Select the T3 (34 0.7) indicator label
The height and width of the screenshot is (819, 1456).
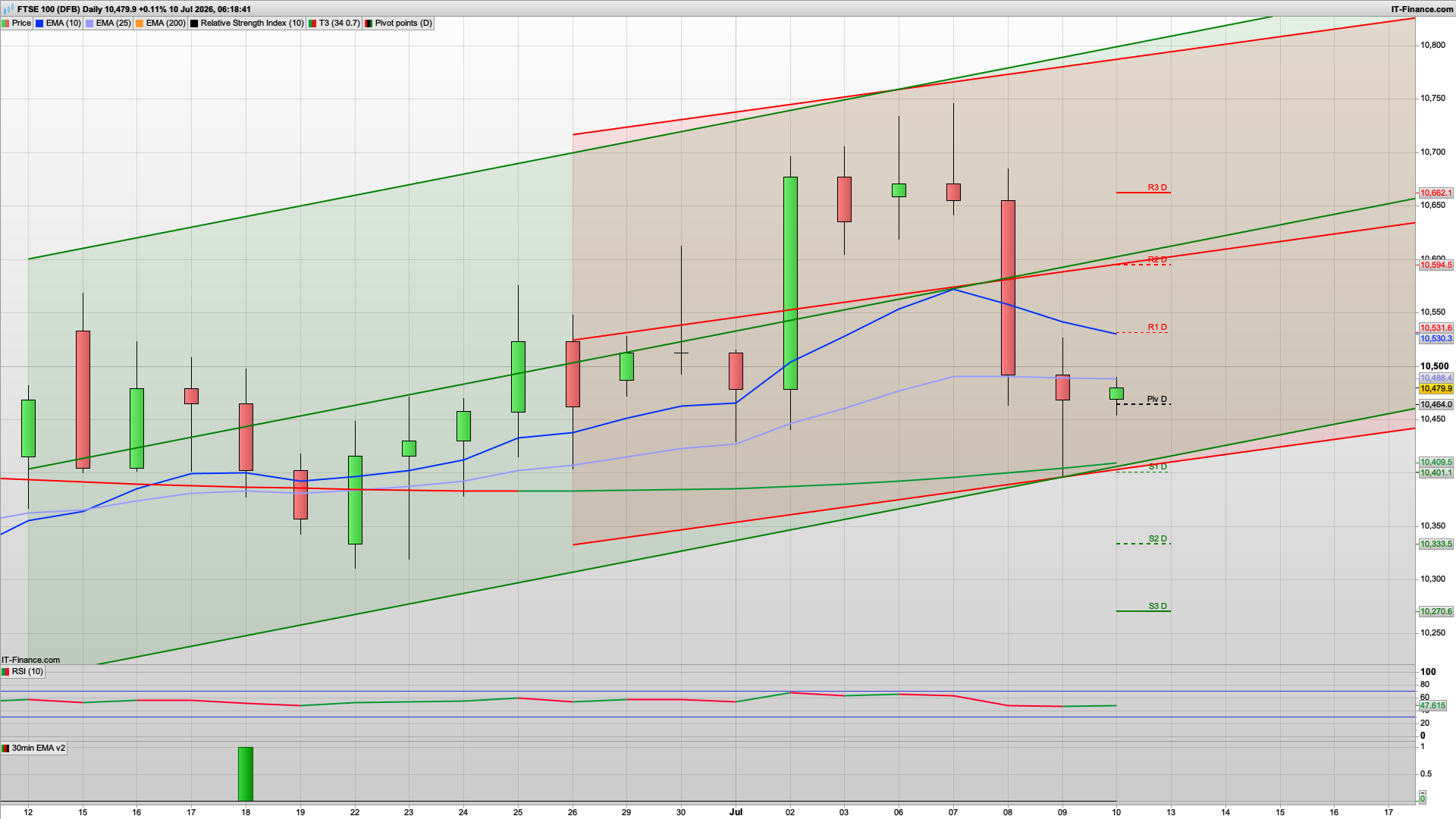(x=339, y=24)
